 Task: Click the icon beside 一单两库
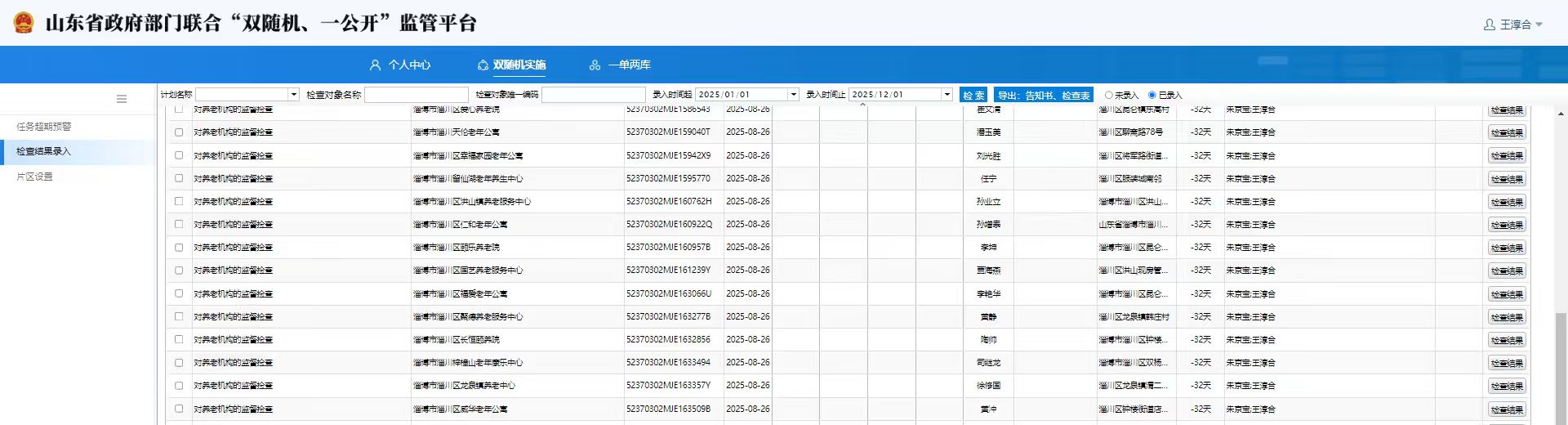[595, 65]
